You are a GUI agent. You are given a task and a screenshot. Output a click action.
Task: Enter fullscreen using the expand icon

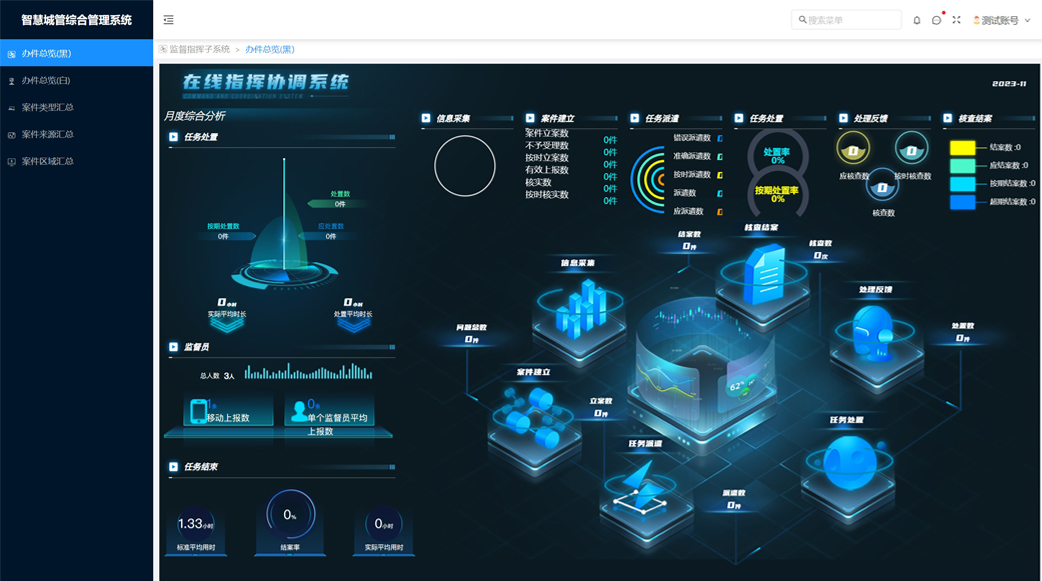956,18
